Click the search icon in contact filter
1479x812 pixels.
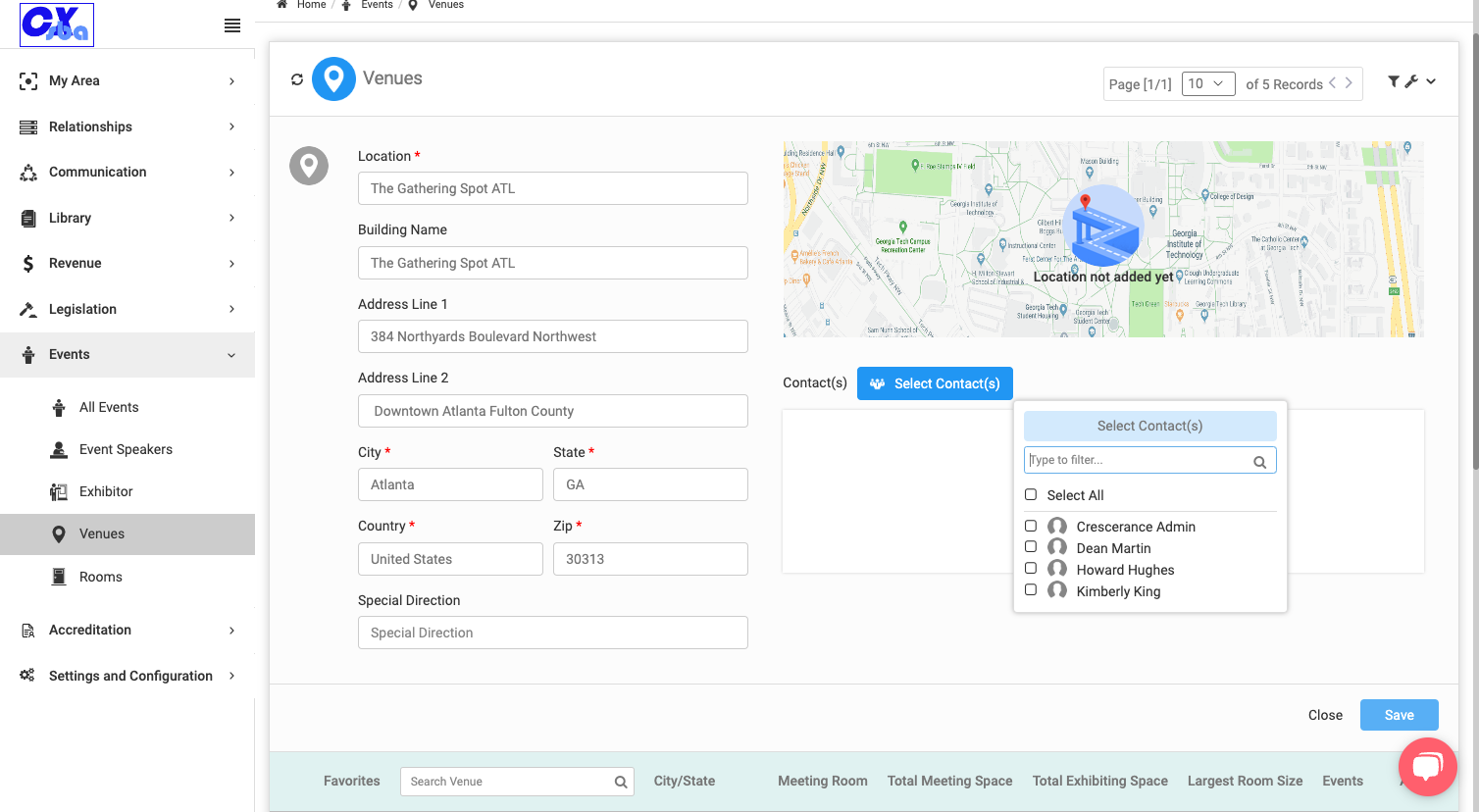[x=1260, y=462]
